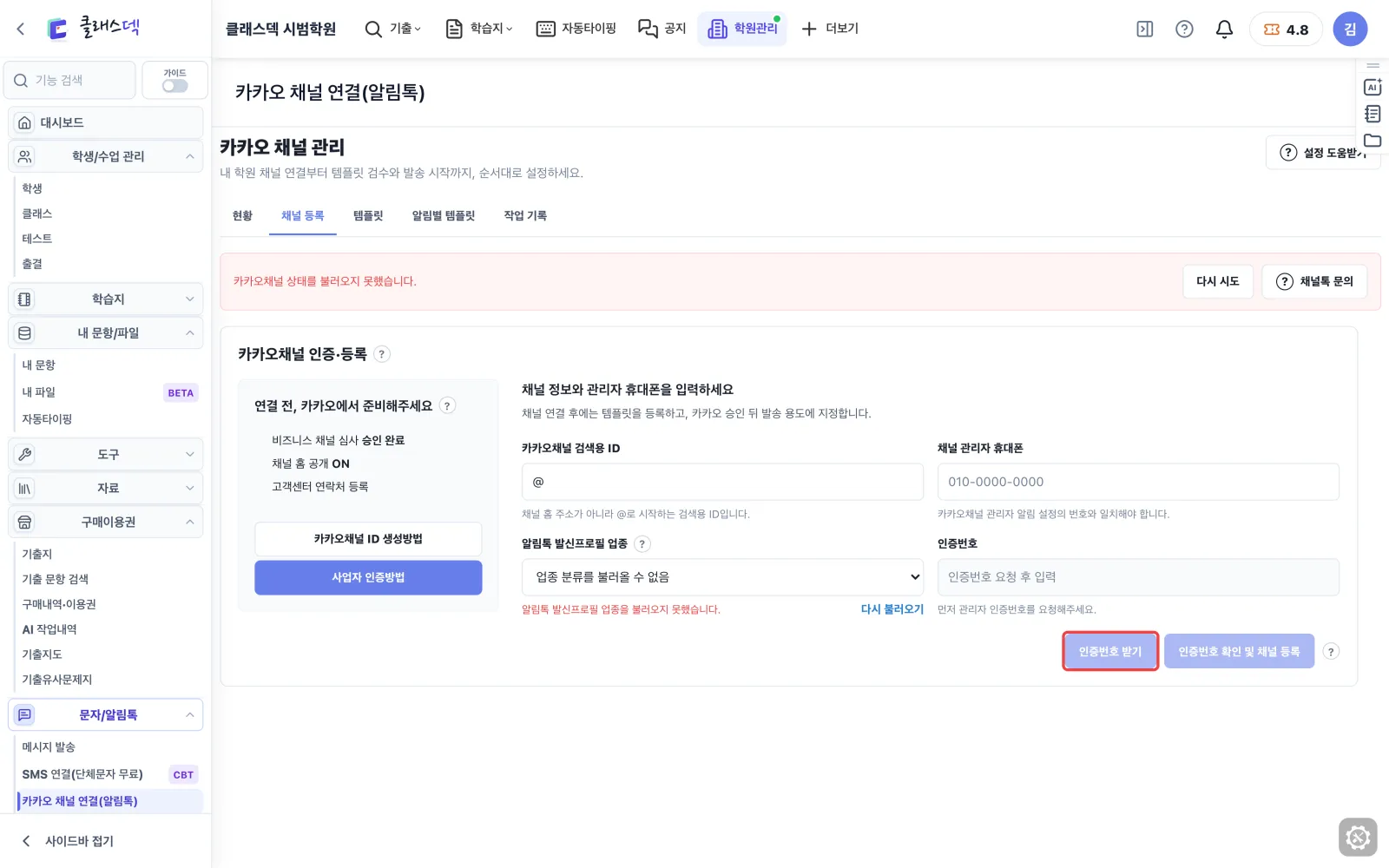Click the 카카오채널 검색용 ID input field
The image size is (1389, 868).
click(x=722, y=482)
